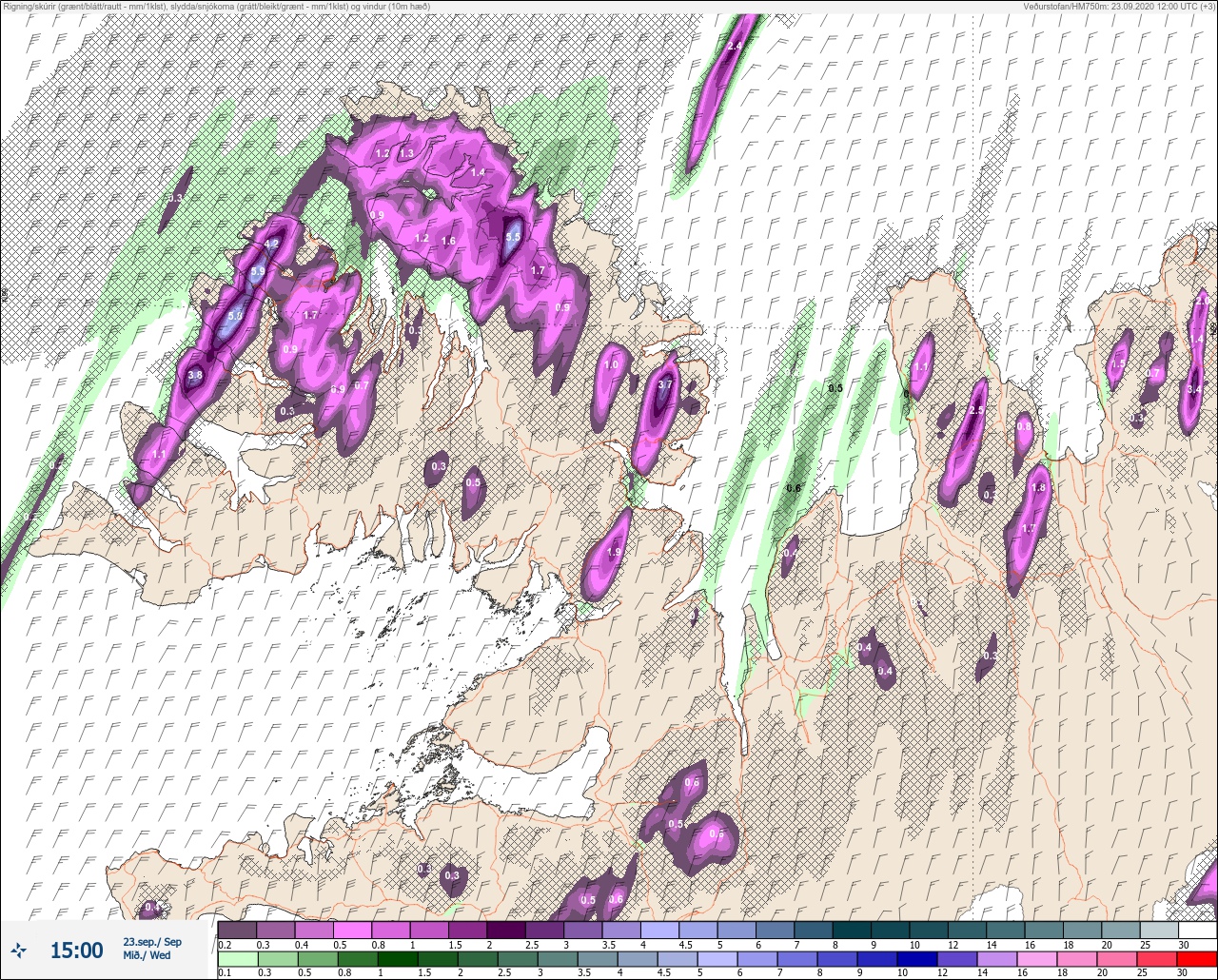The height and width of the screenshot is (980, 1218).
Task: Click the 2.5 precipitation value on the map
Action: [975, 411]
